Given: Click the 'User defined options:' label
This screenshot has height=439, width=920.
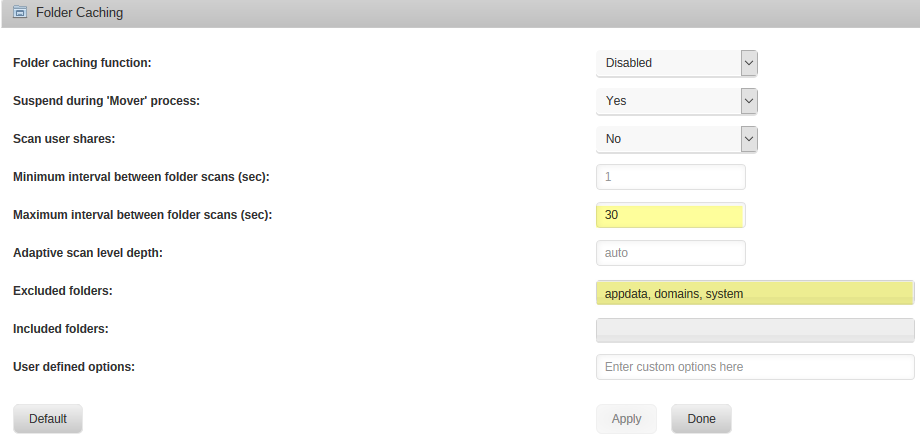Looking at the screenshot, I should [74, 367].
